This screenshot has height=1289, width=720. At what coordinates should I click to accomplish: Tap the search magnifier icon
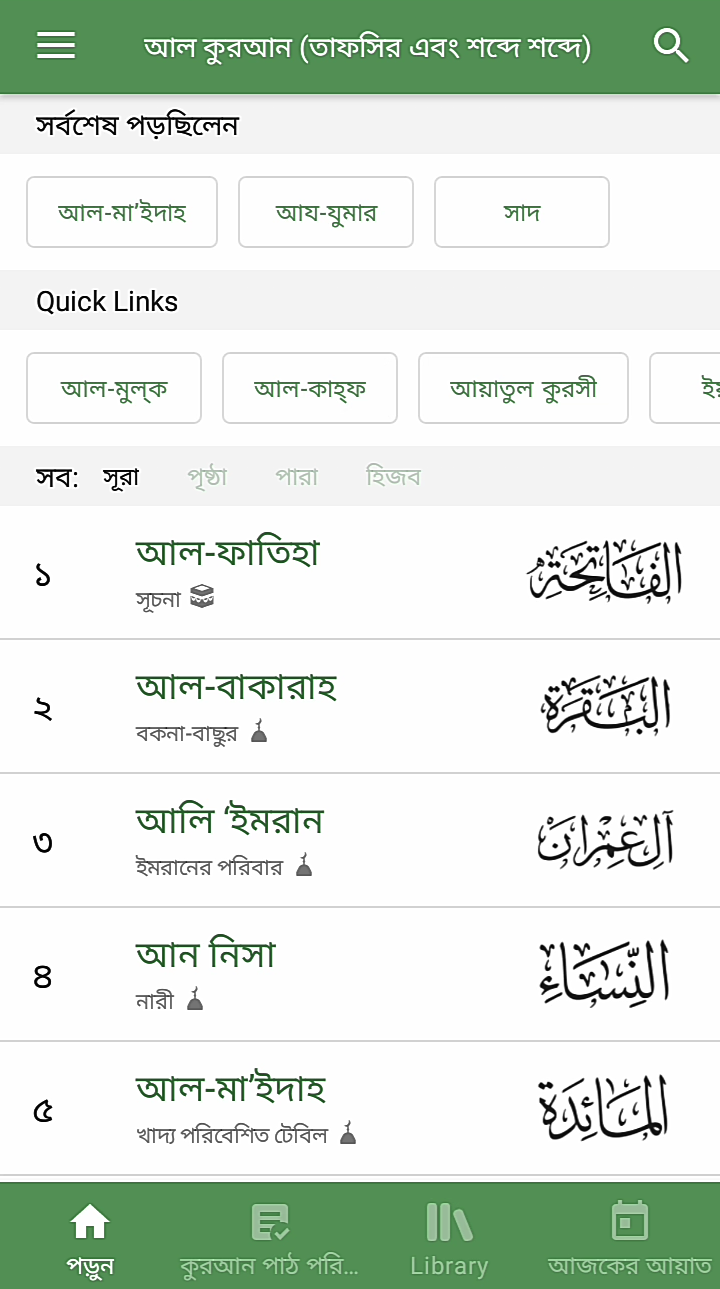pos(671,46)
